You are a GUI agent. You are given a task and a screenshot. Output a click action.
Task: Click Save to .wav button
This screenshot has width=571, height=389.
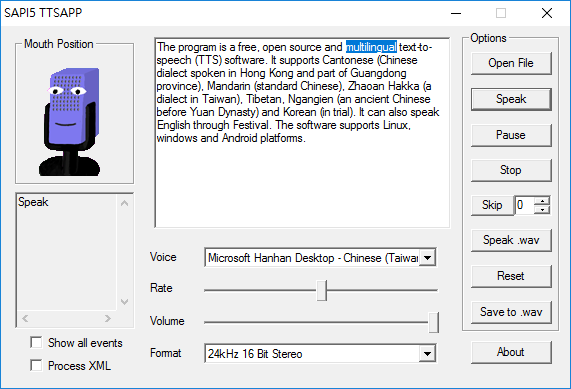pos(511,312)
